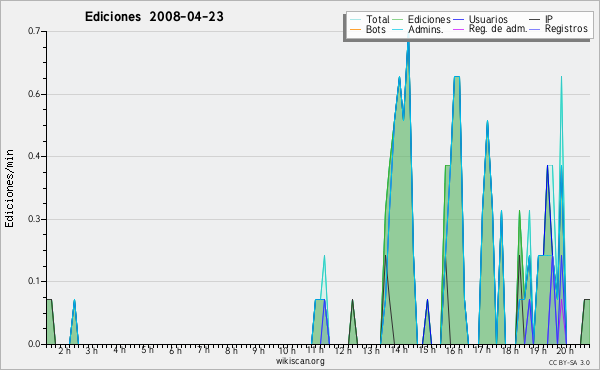
Task: Open the wikiscan.org source label
Action: click(300, 361)
